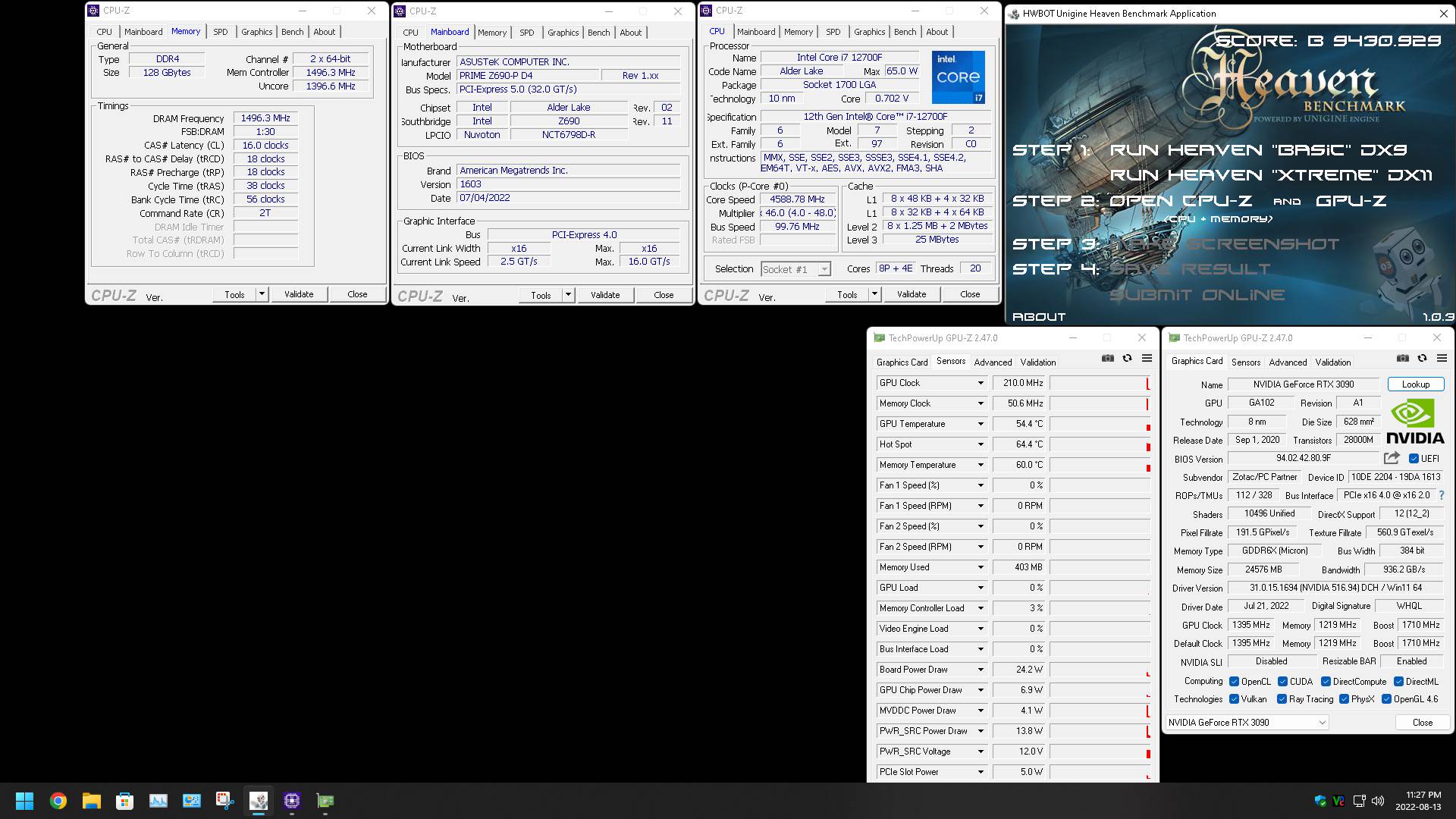Open Socket #1 selection dropdown in CPU-Z
Screen dimensions: 1456x819
pyautogui.click(x=796, y=269)
